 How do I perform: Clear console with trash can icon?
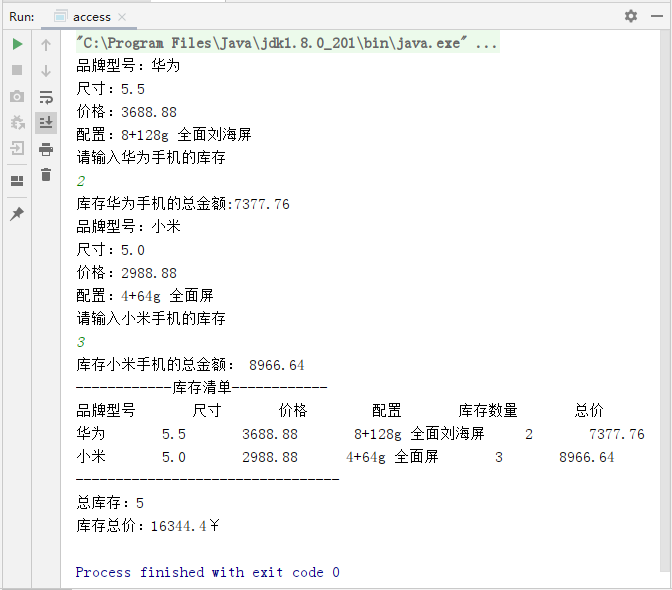46,175
